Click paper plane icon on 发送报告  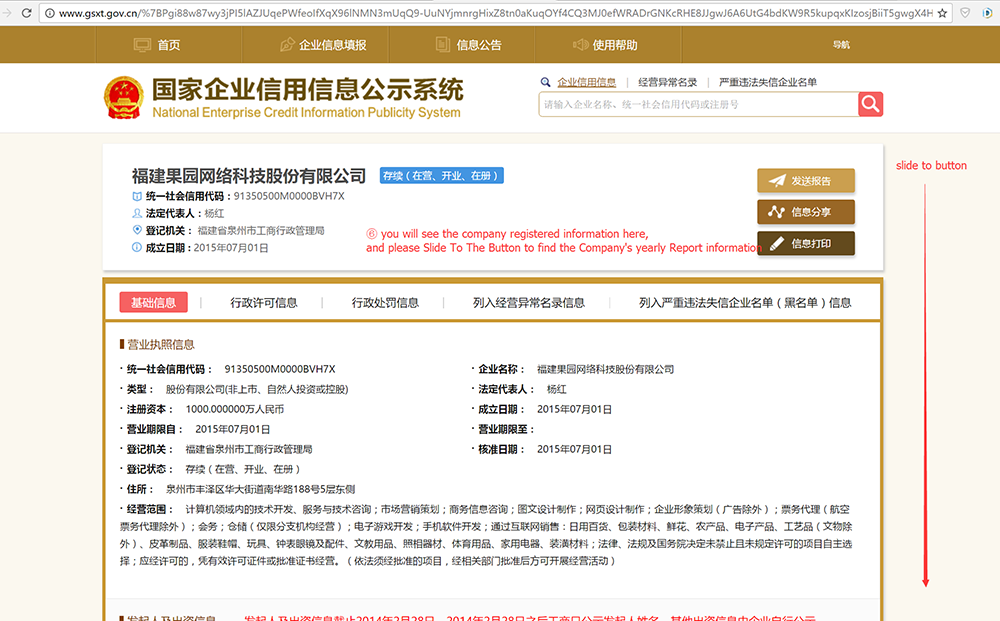click(x=777, y=180)
